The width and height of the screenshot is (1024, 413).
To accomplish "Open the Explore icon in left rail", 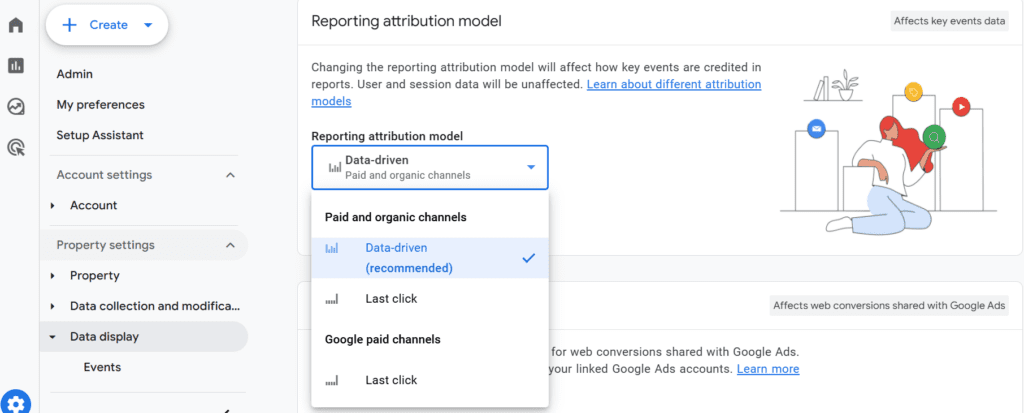I will (16, 107).
